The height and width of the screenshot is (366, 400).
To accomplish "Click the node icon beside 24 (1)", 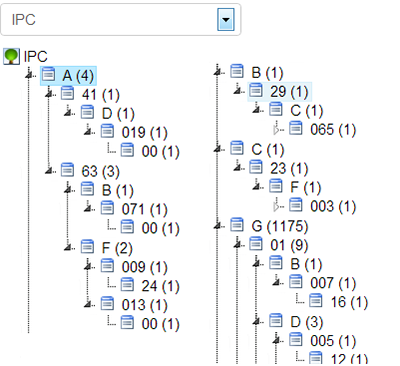I will coord(127,285).
